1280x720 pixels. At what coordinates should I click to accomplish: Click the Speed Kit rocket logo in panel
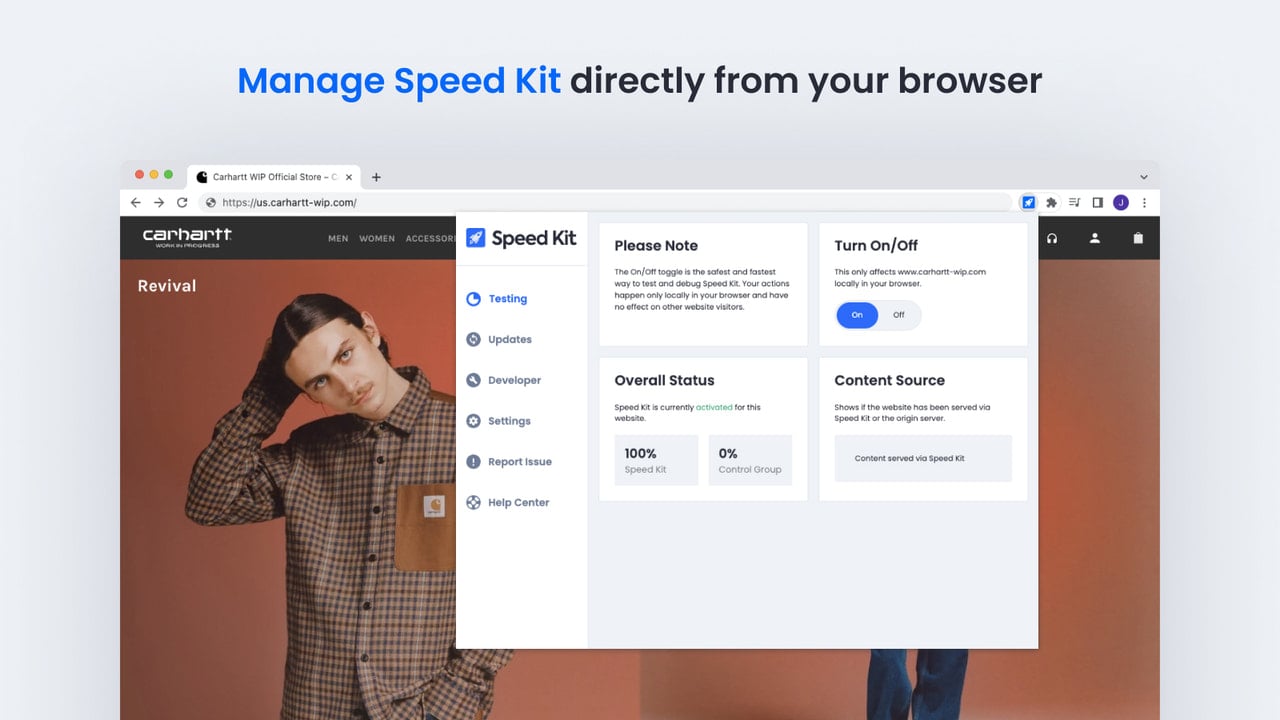tap(476, 238)
